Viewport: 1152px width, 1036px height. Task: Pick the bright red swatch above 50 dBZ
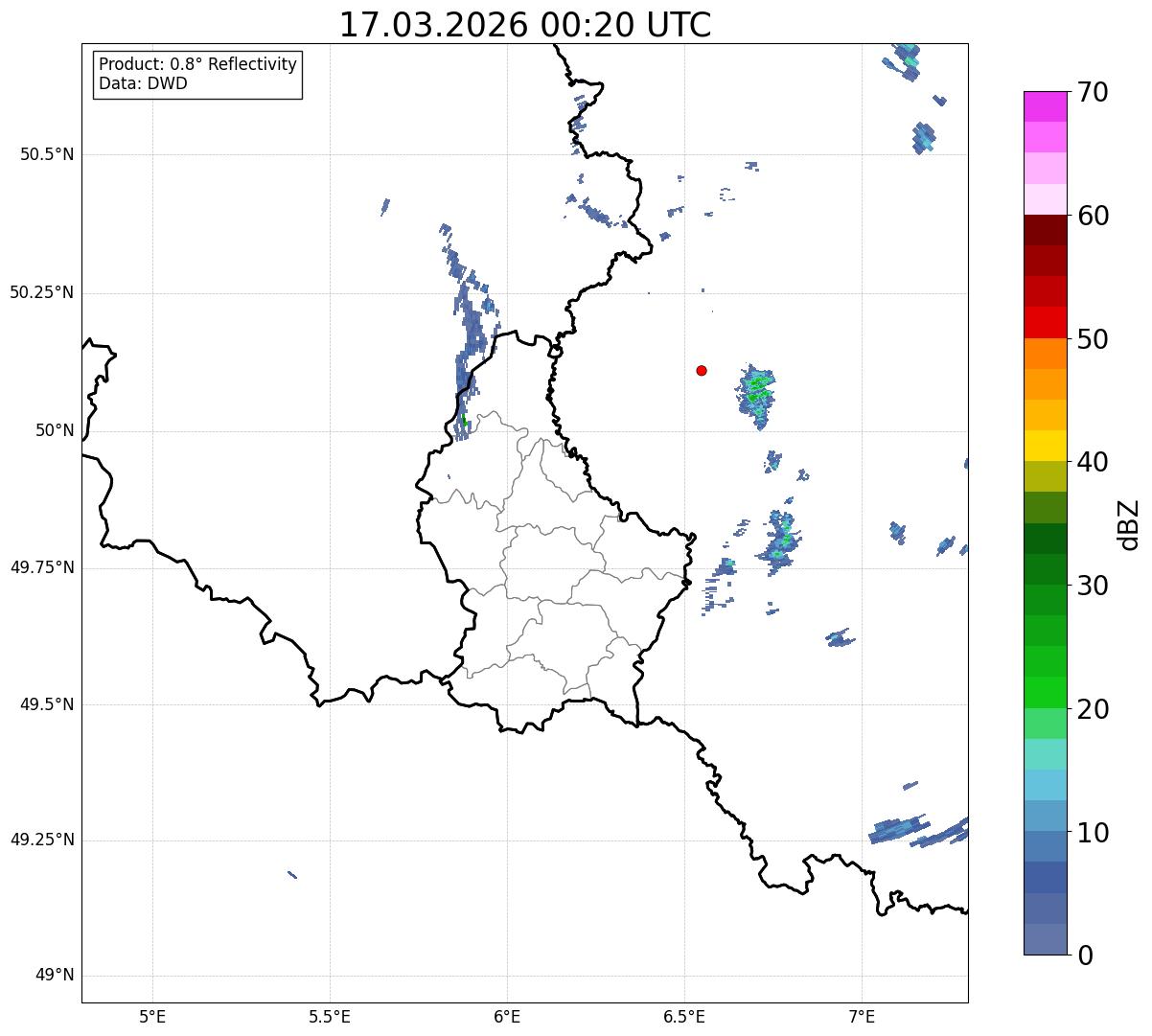click(1046, 323)
